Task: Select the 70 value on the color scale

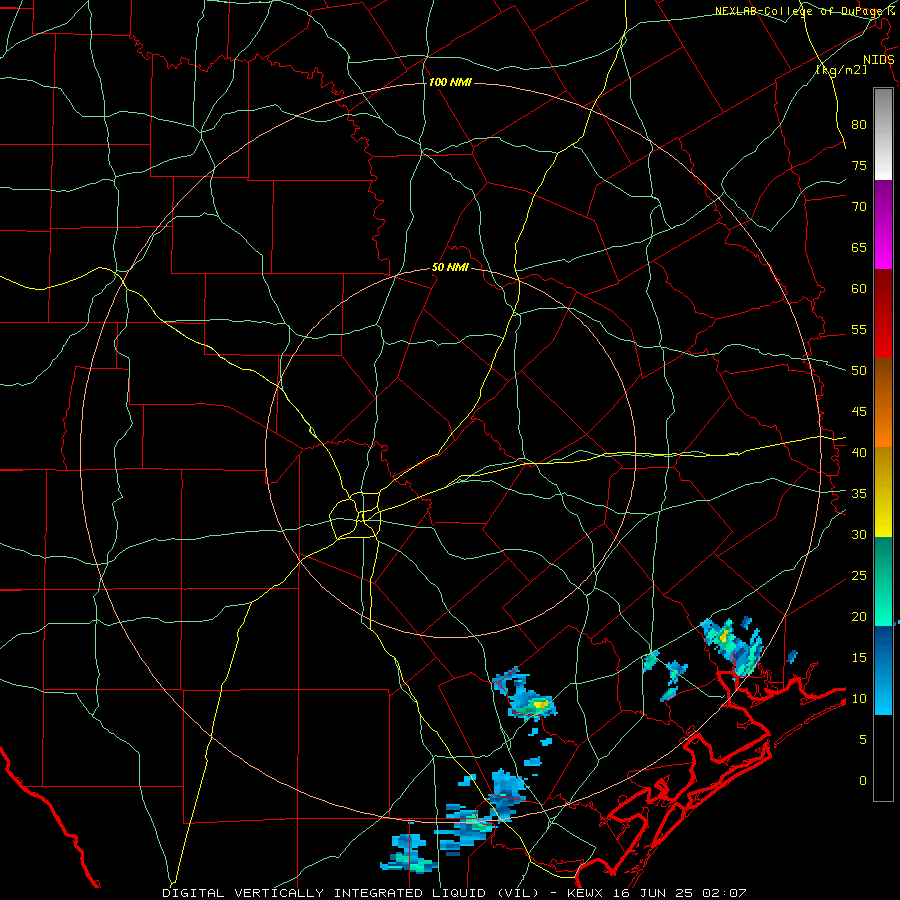Action: tap(859, 207)
